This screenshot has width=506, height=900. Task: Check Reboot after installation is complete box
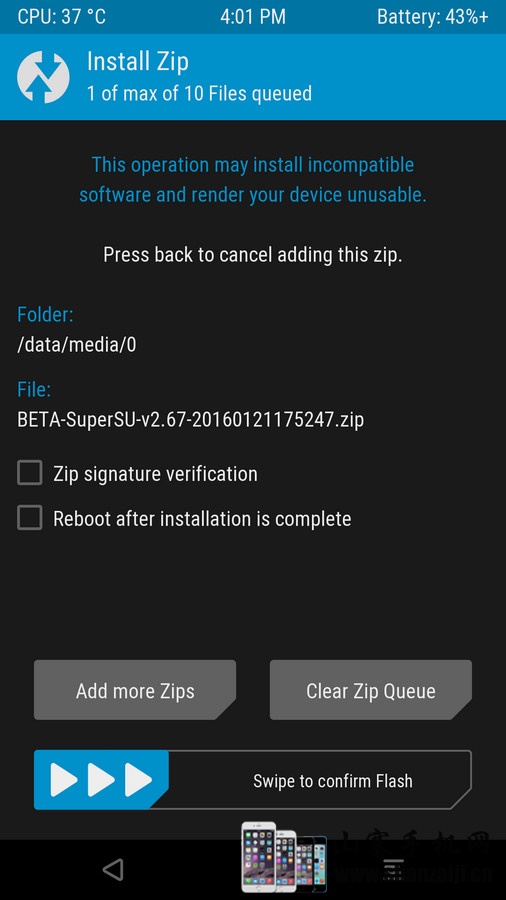tap(30, 518)
